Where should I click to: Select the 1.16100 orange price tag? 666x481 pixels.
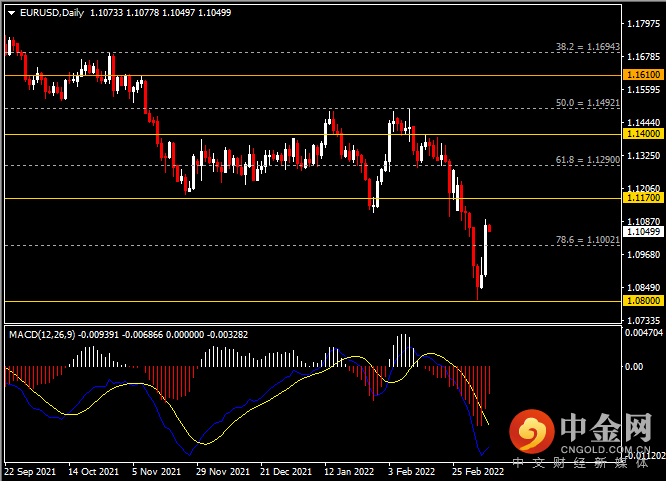[x=640, y=75]
